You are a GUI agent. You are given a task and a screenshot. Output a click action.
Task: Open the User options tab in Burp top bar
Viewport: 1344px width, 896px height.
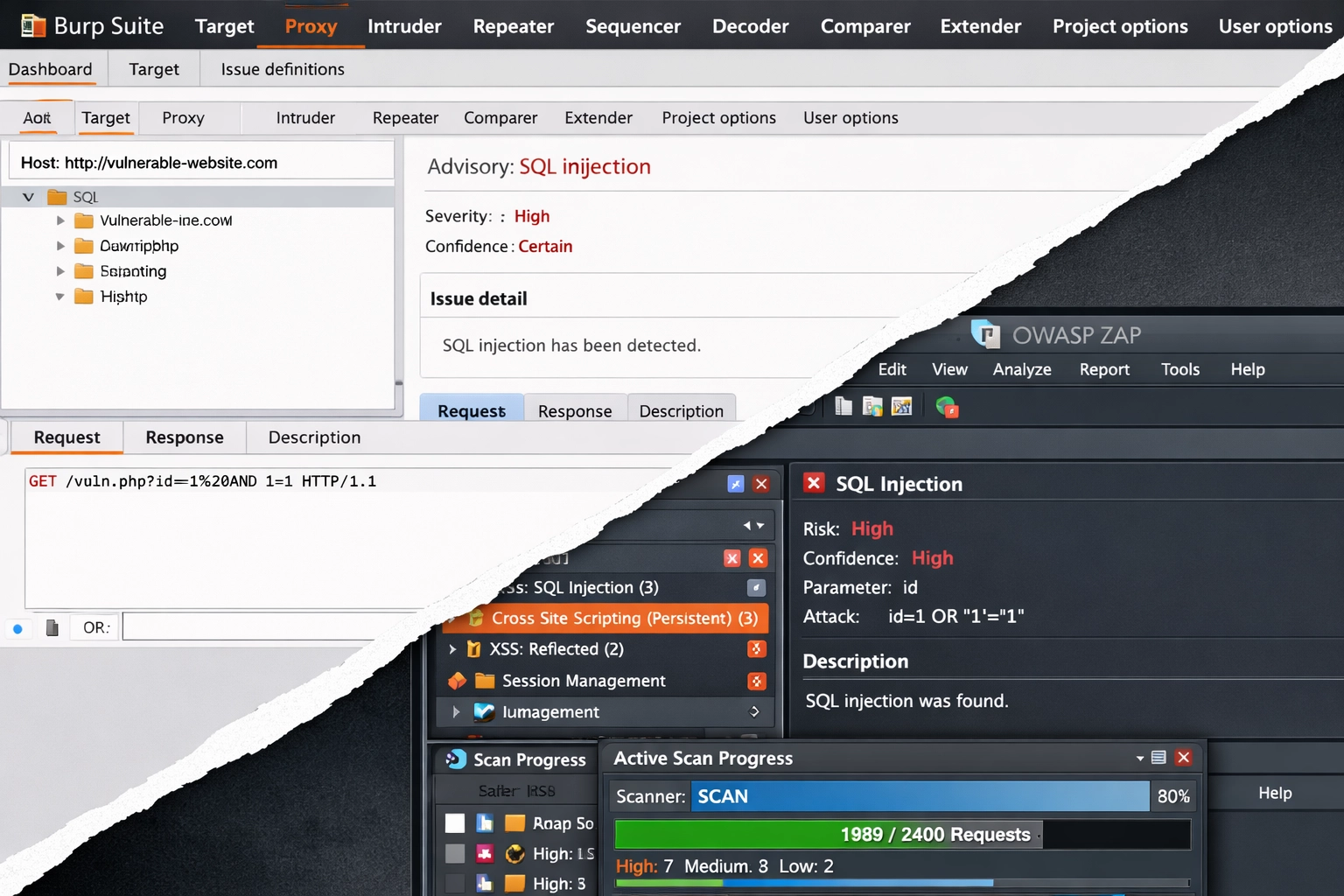[x=1275, y=26]
